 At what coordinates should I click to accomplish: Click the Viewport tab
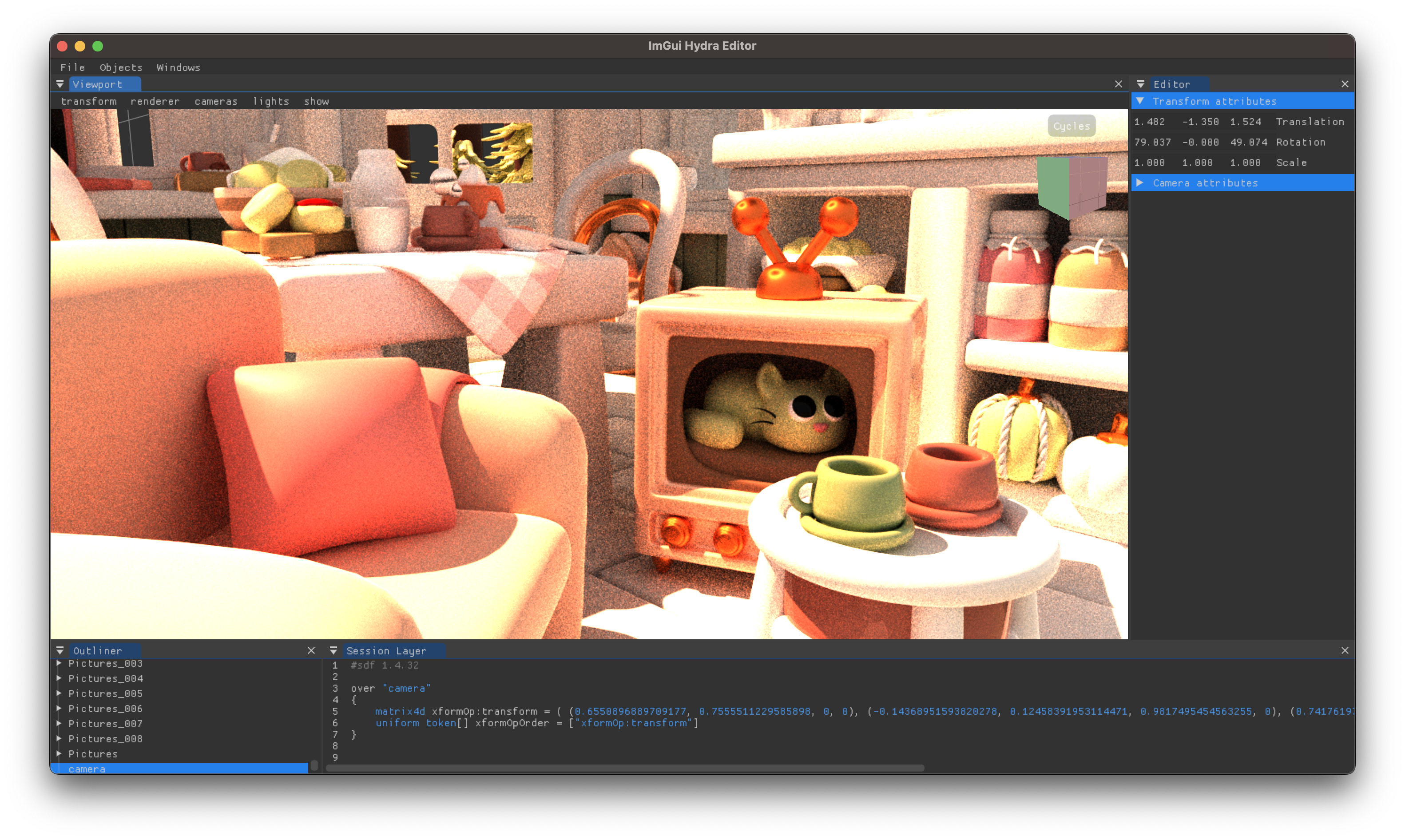[x=97, y=84]
